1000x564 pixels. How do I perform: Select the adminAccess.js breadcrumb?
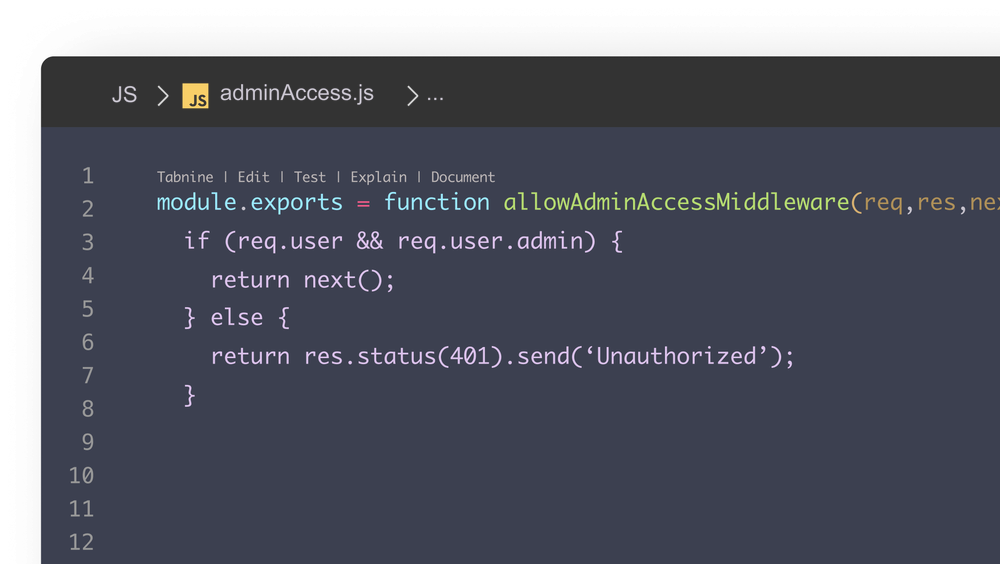(x=297, y=93)
